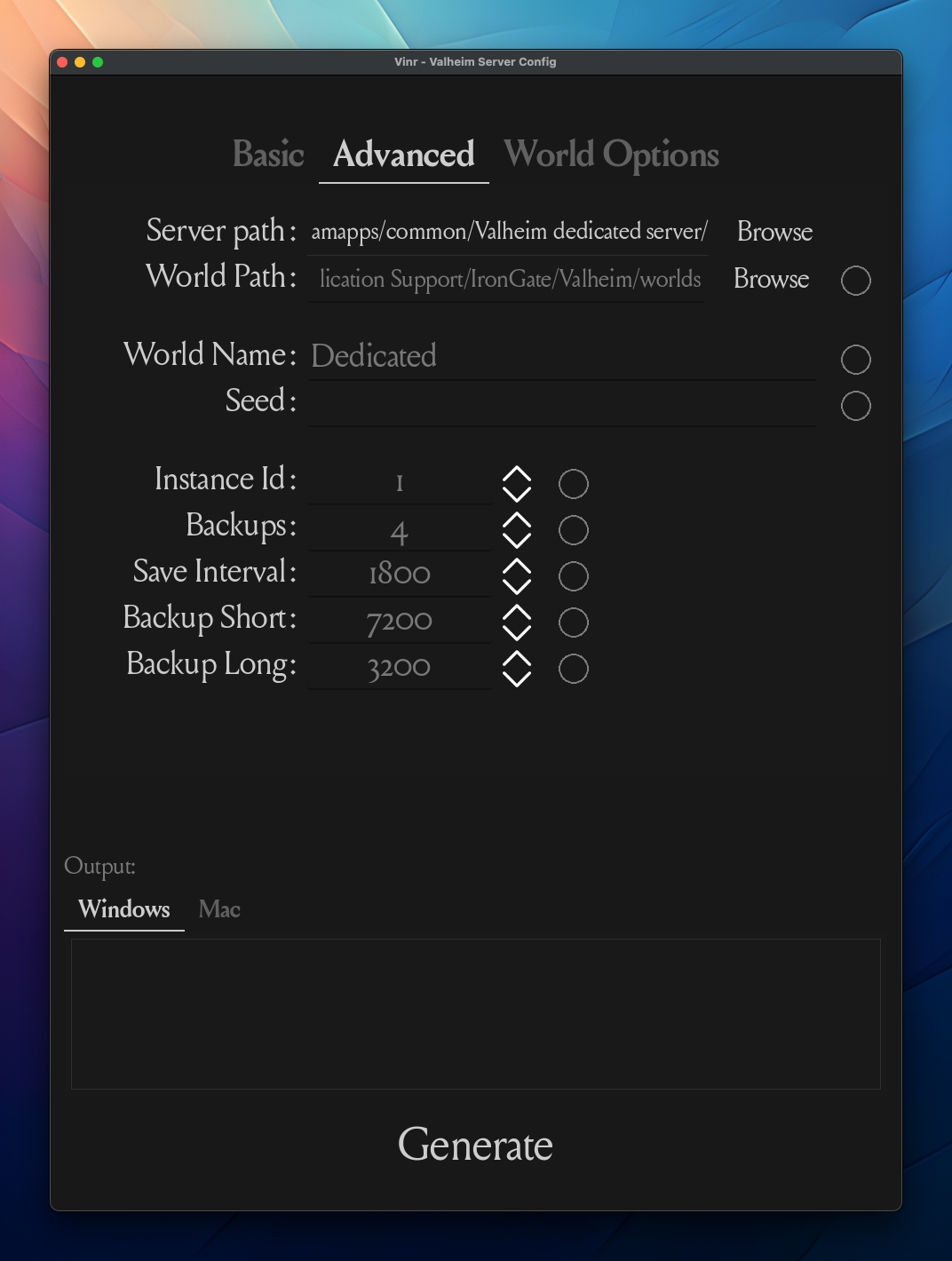Switch to the Basic tab
Viewport: 952px width, 1261px height.
pyautogui.click(x=268, y=155)
